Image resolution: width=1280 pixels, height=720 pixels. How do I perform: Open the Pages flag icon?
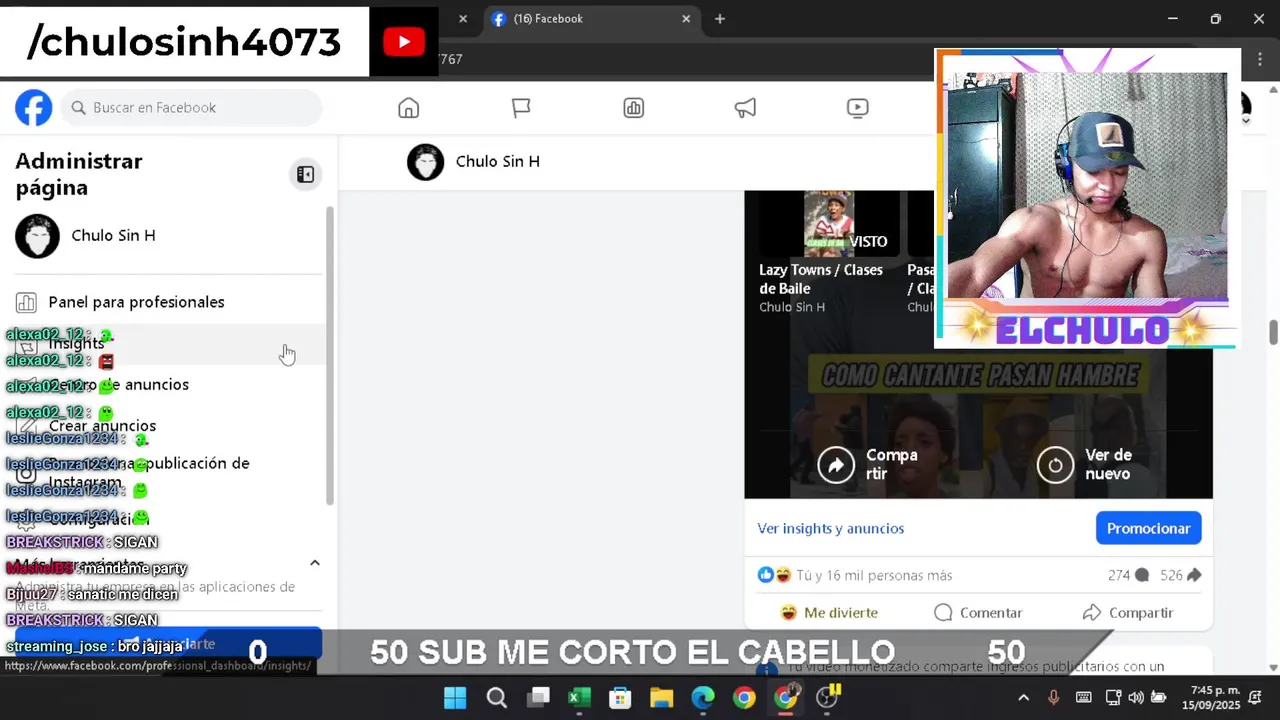tap(521, 108)
